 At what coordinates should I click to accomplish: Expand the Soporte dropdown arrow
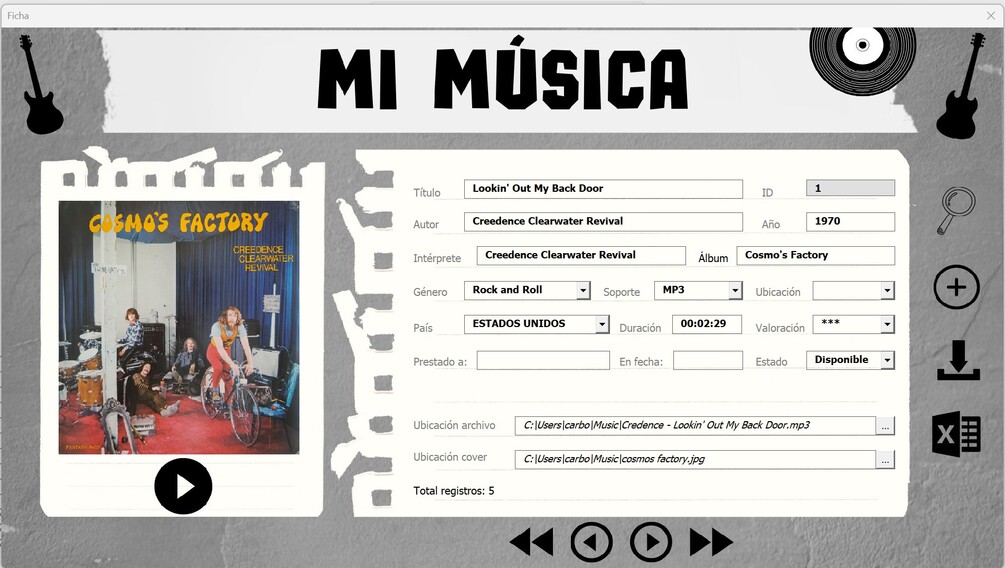point(735,290)
